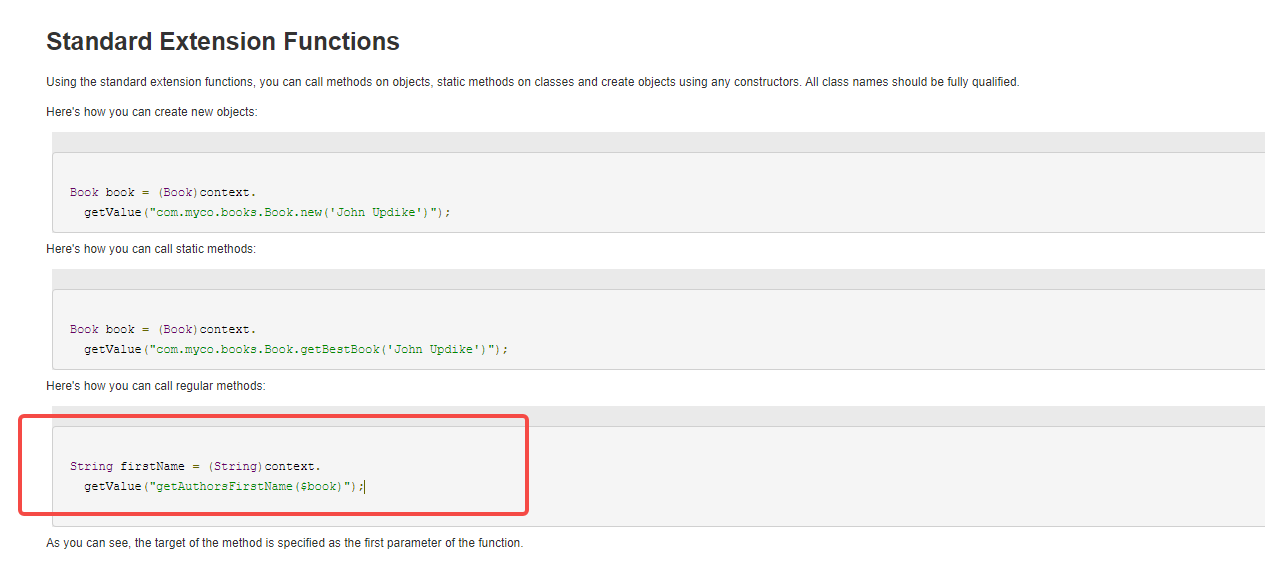The width and height of the screenshot is (1265, 561).
Task: Click the gray header bar of the regular methods code block
Action: coord(658,416)
